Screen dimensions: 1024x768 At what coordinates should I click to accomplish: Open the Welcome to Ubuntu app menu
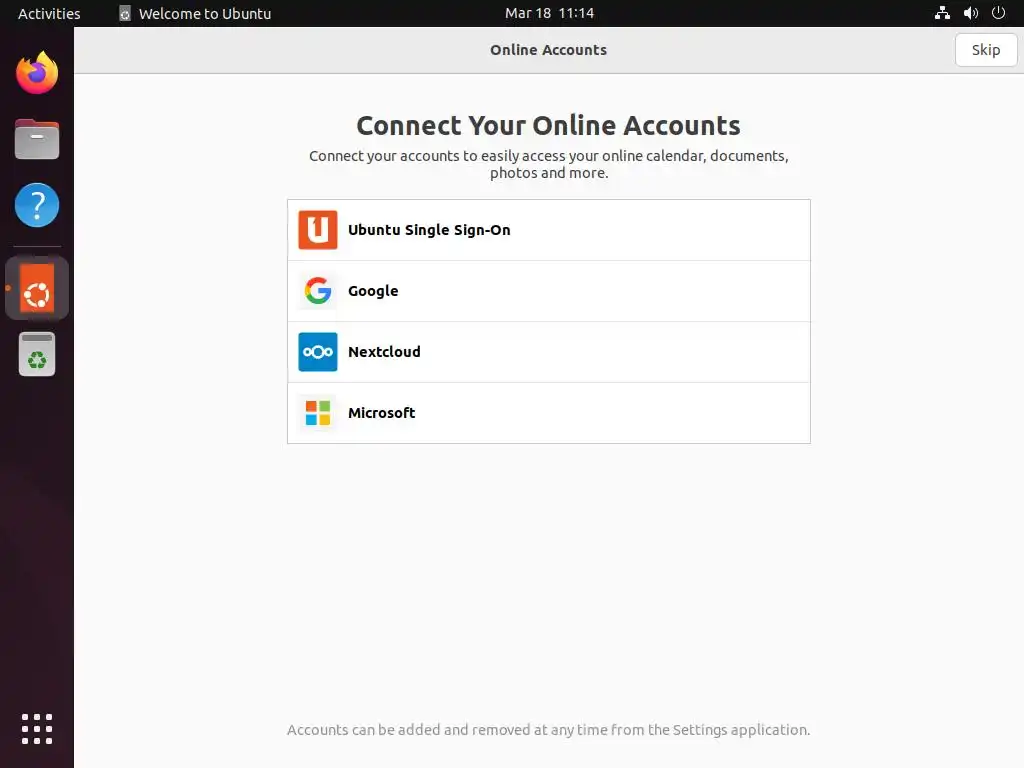coord(195,14)
